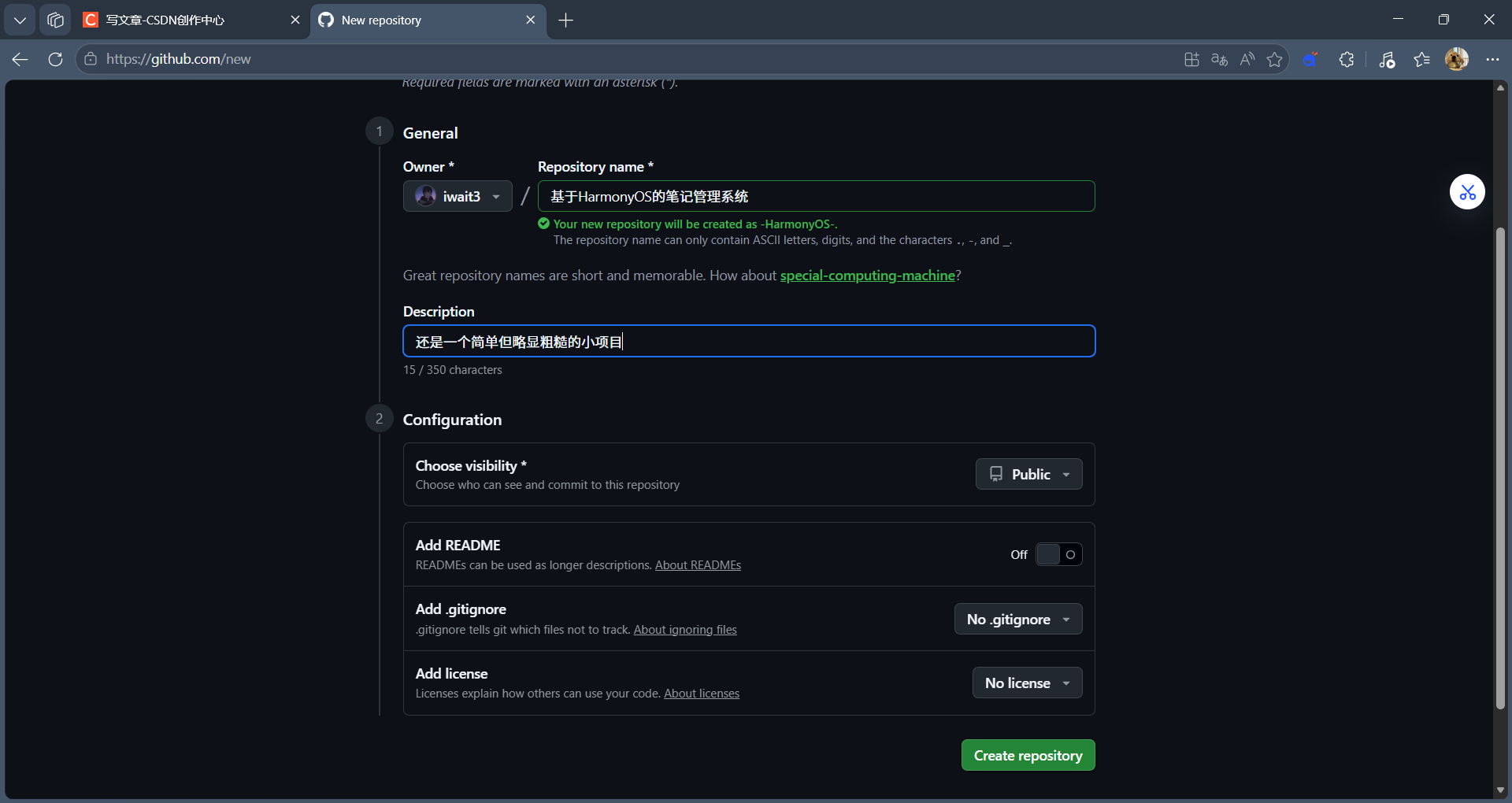Click the floating scissors screenshot button

coord(1468,192)
